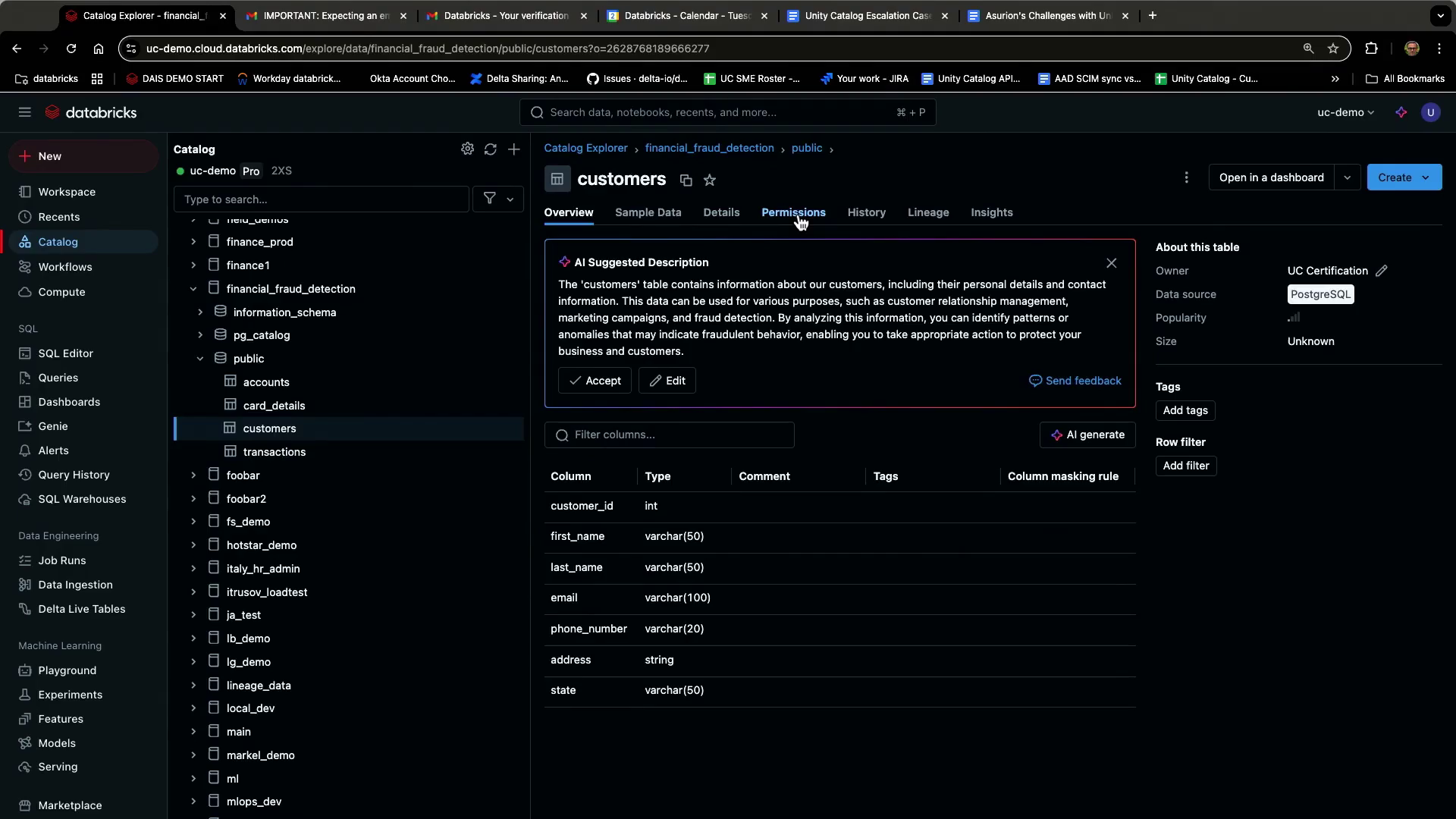Viewport: 1456px width, 819px height.
Task: Open Genie in the sidebar
Action: (53, 426)
